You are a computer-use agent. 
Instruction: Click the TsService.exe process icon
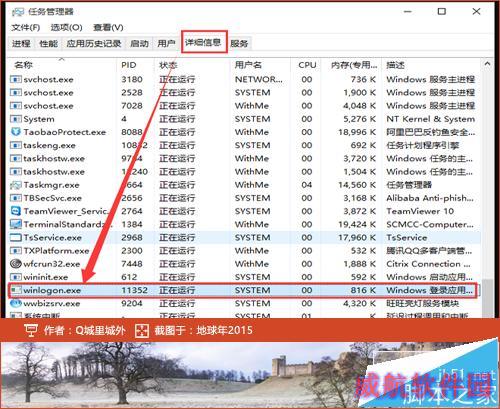tap(16, 238)
